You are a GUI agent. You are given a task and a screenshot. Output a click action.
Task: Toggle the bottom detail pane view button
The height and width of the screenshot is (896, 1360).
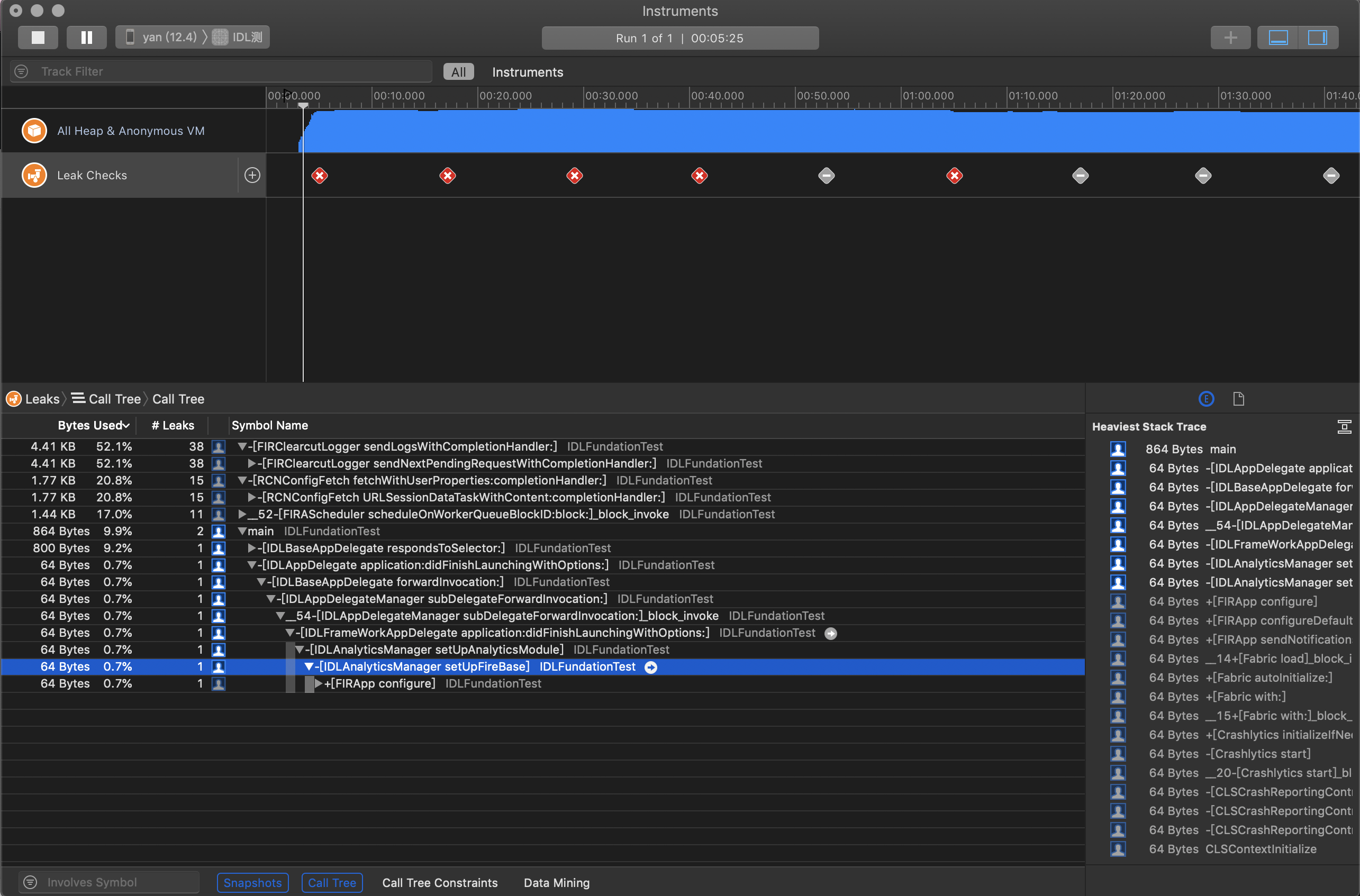point(1277,38)
